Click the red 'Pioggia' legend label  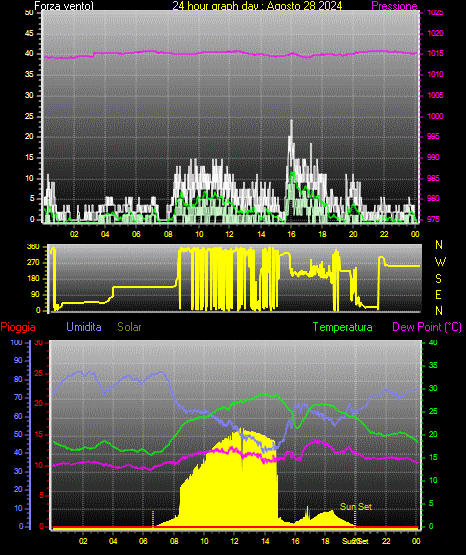tap(18, 327)
